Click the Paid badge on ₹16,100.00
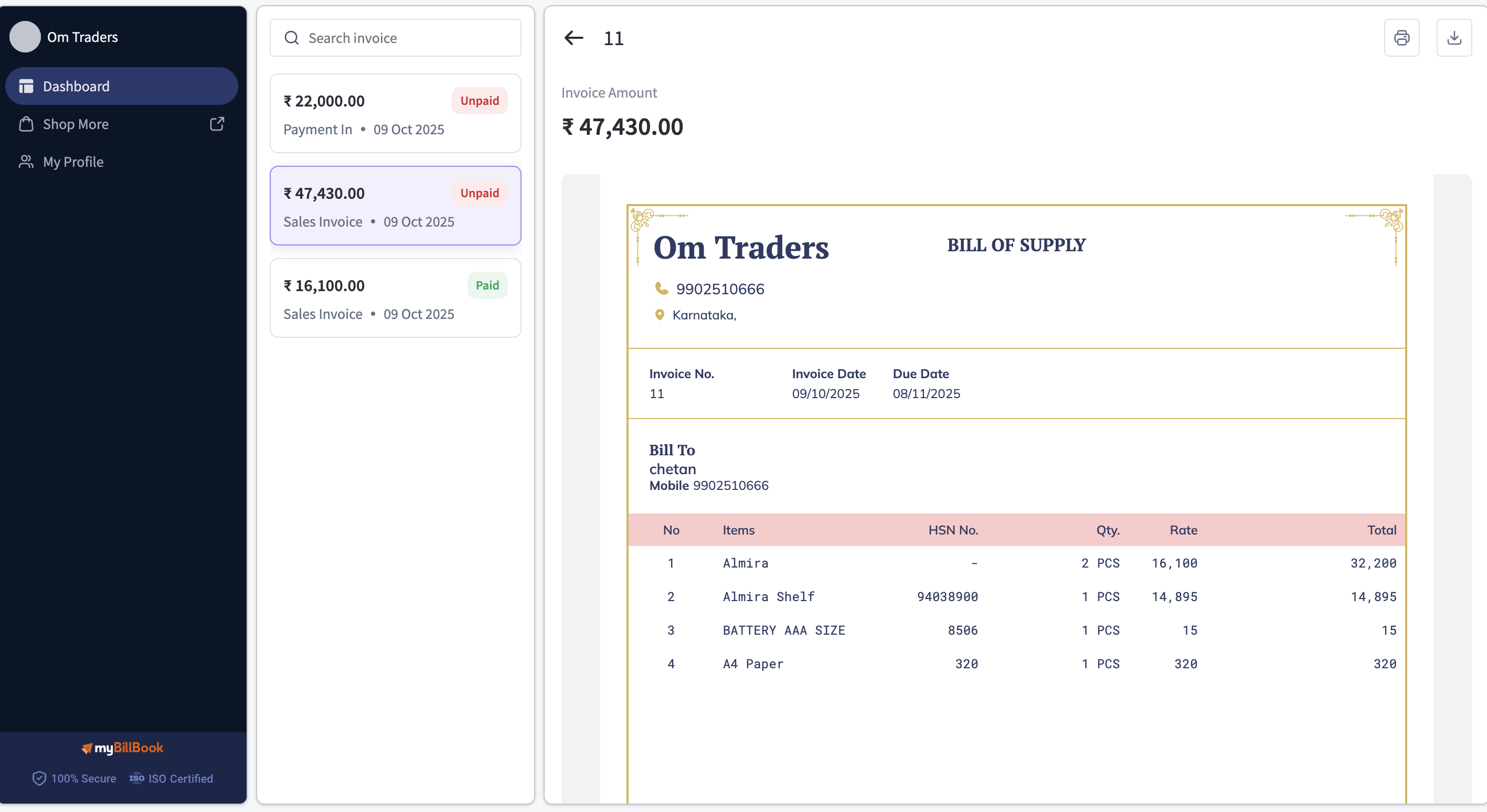The image size is (1487, 812). [x=487, y=286]
